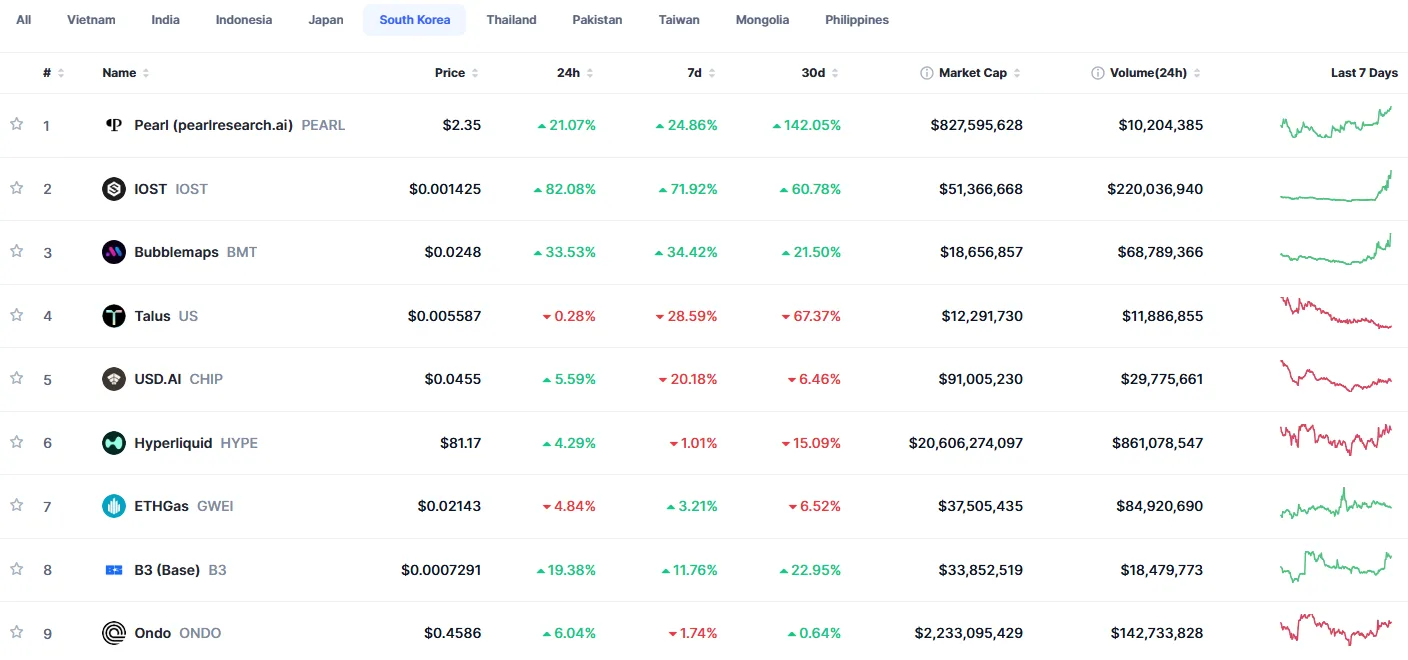Viewport: 1408px width, 660px height.
Task: Open the USD.AI coin page
Action: (x=158, y=379)
